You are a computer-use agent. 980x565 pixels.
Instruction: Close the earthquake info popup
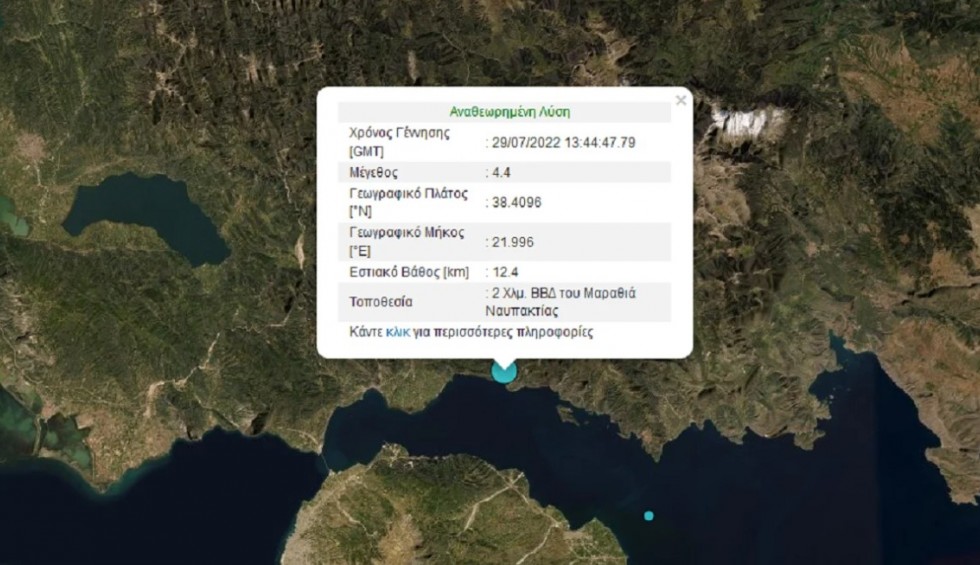(681, 100)
